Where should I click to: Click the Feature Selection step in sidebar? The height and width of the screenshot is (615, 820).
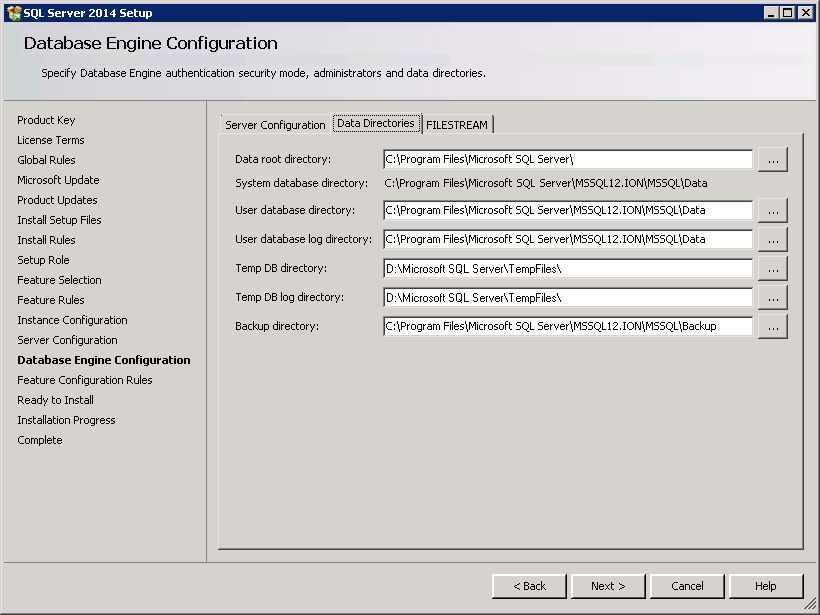click(x=59, y=280)
